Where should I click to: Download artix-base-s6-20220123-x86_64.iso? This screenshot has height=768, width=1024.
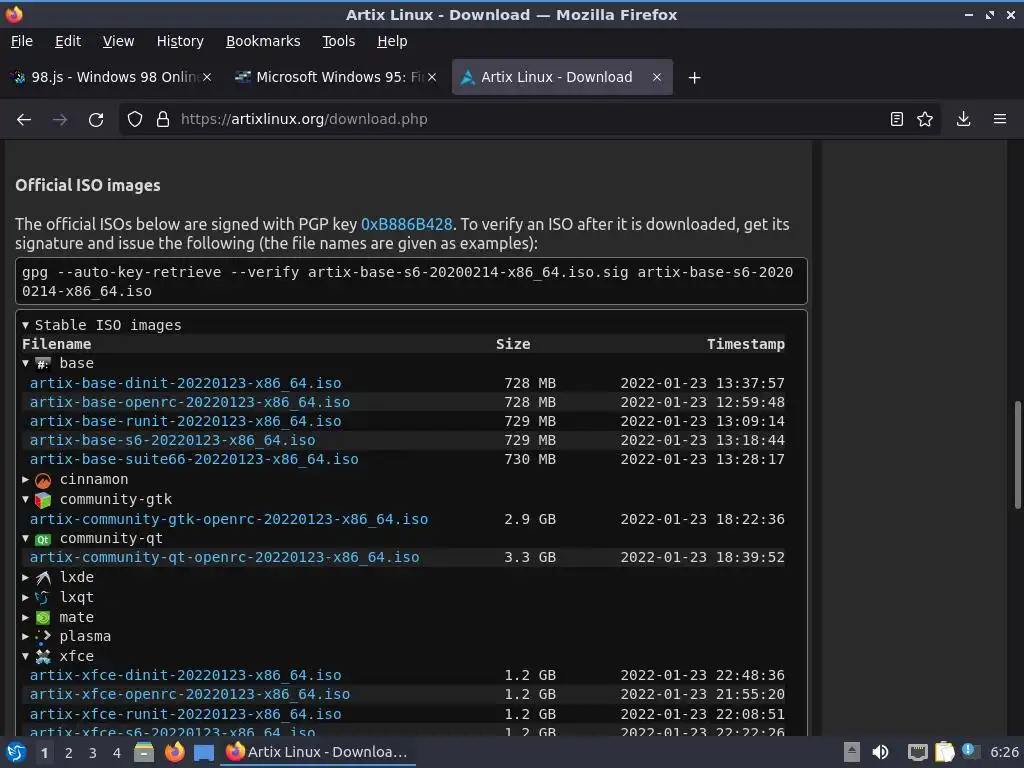pos(172,440)
